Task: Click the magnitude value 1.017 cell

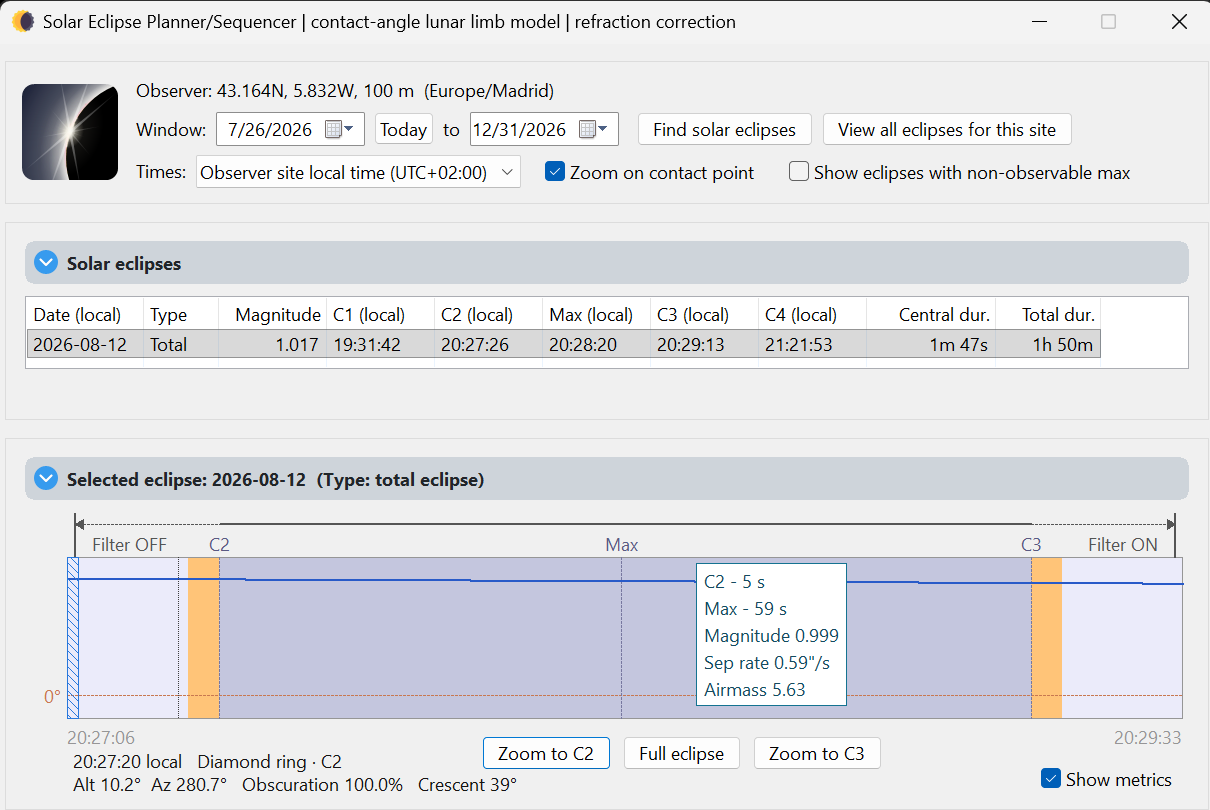Action: (272, 345)
